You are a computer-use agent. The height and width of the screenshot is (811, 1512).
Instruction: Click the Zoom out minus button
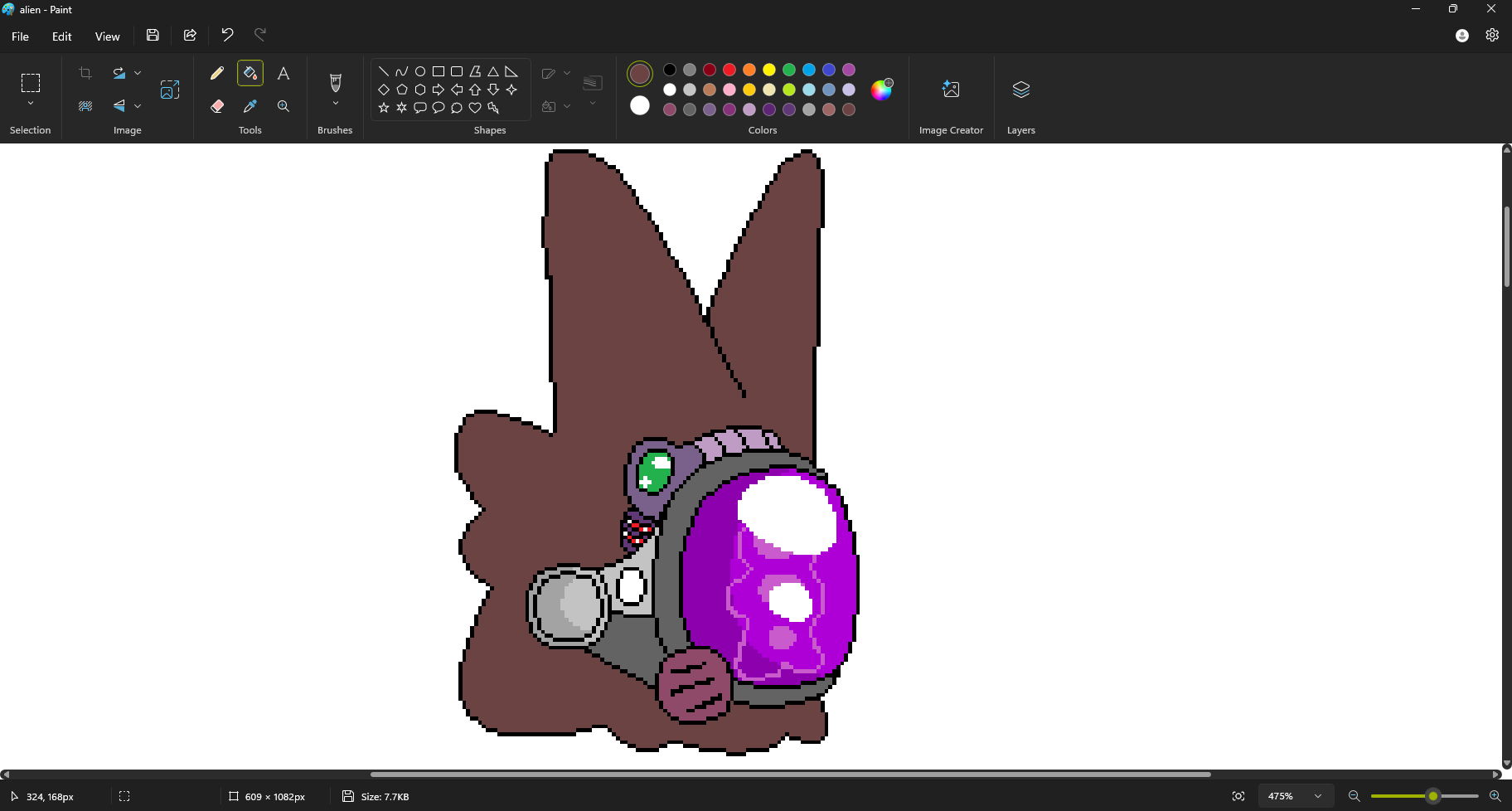click(1354, 796)
